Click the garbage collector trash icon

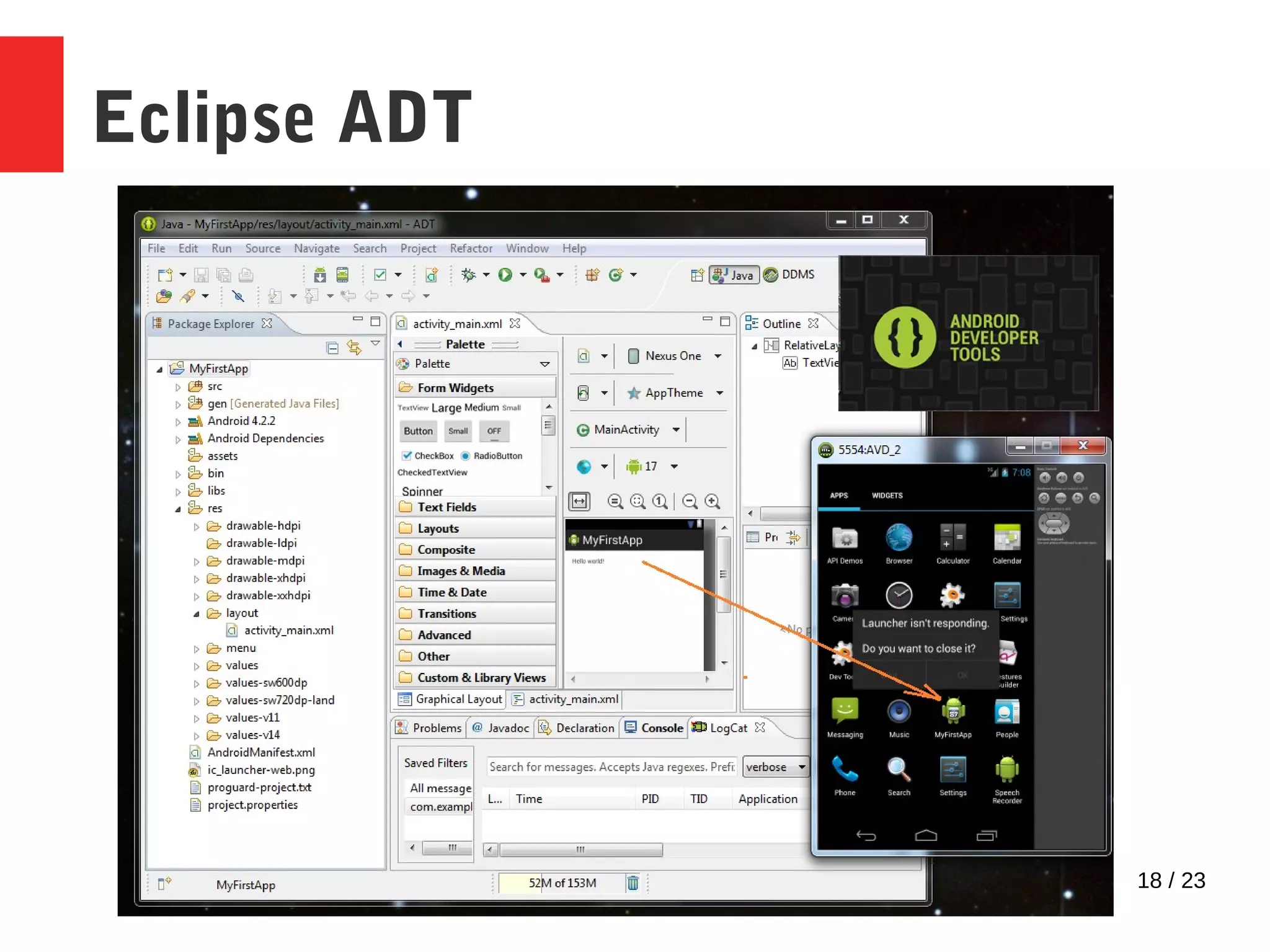tap(633, 883)
